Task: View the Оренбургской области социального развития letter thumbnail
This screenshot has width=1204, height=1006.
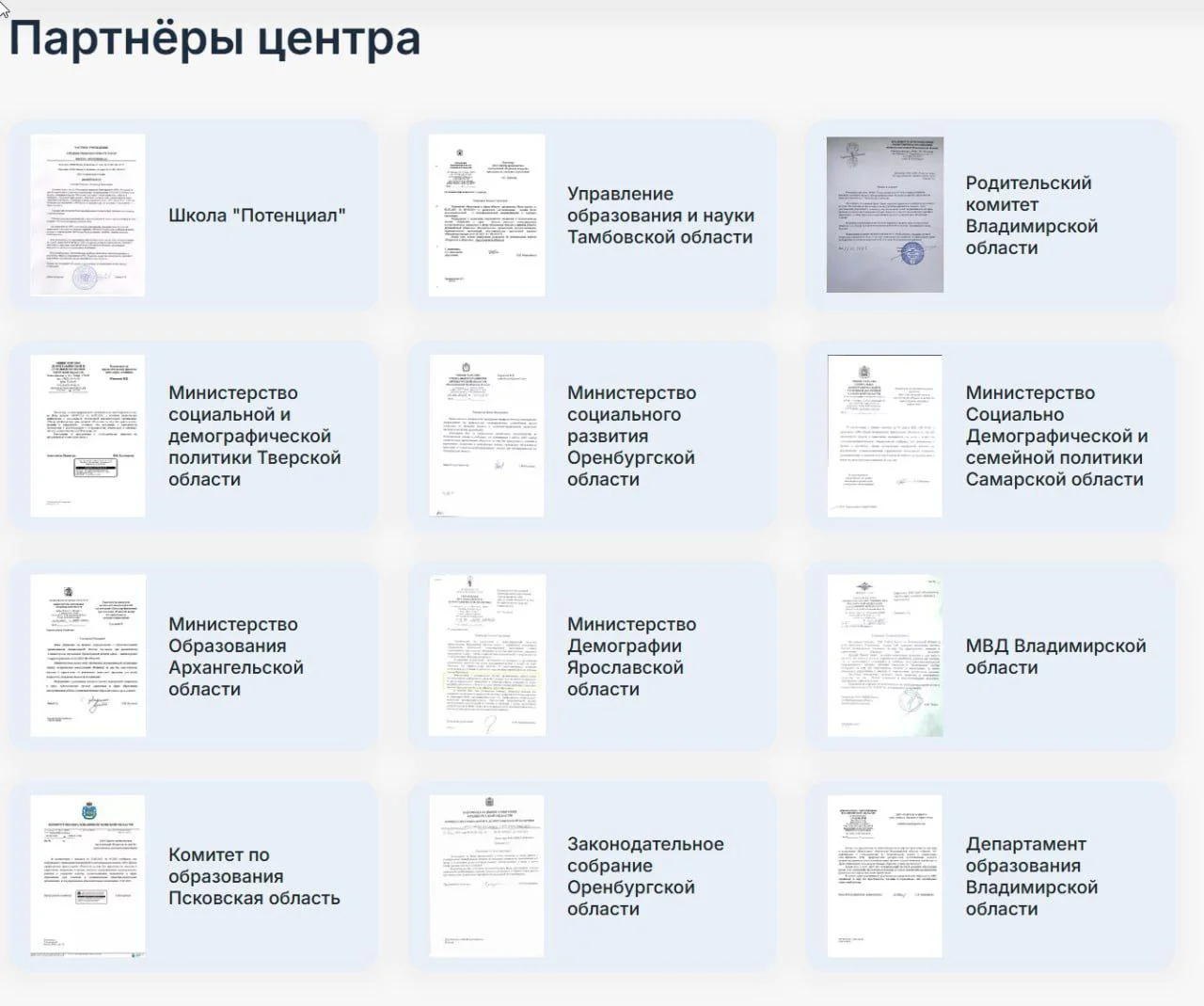Action: 486,436
